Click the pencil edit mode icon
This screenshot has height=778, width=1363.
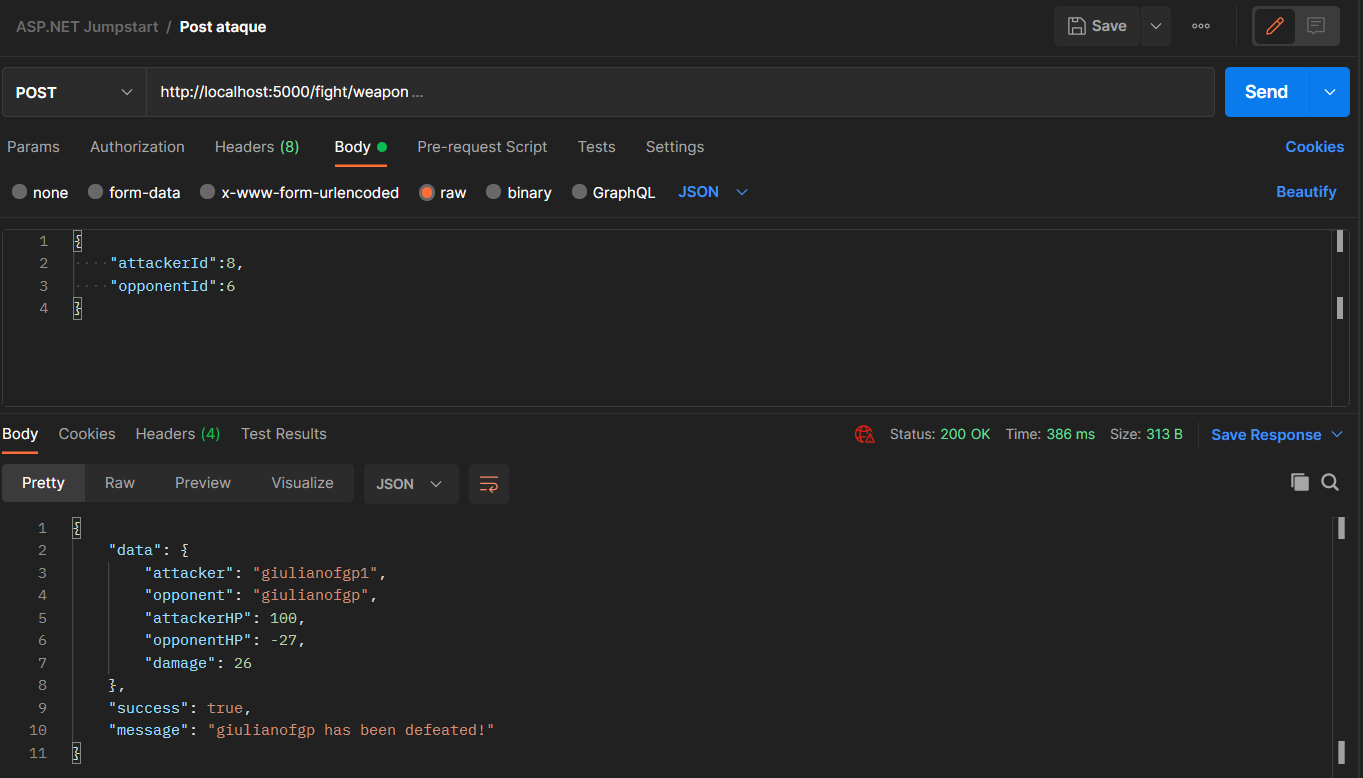click(1274, 26)
